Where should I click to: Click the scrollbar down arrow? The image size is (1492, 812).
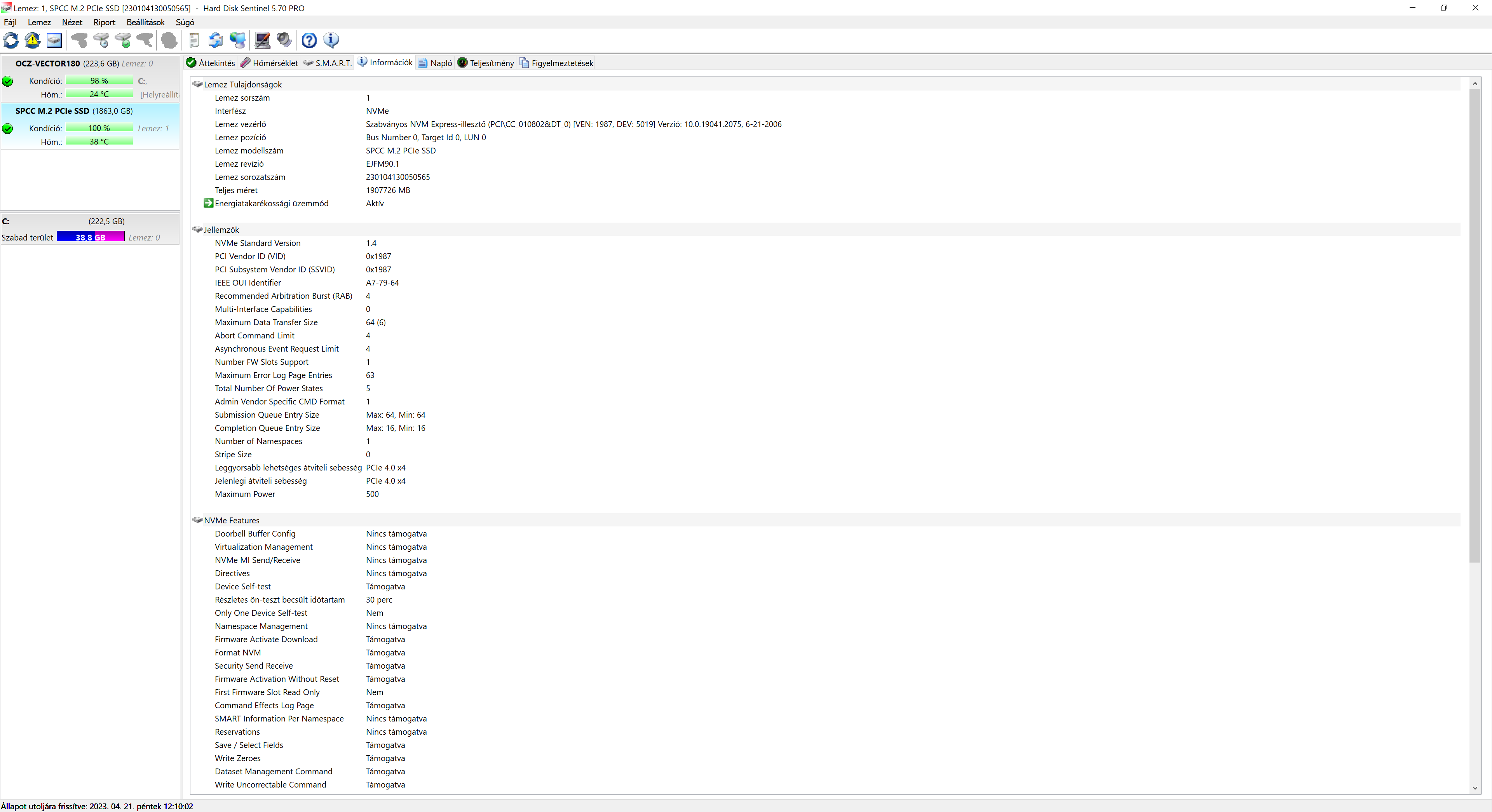1475,788
